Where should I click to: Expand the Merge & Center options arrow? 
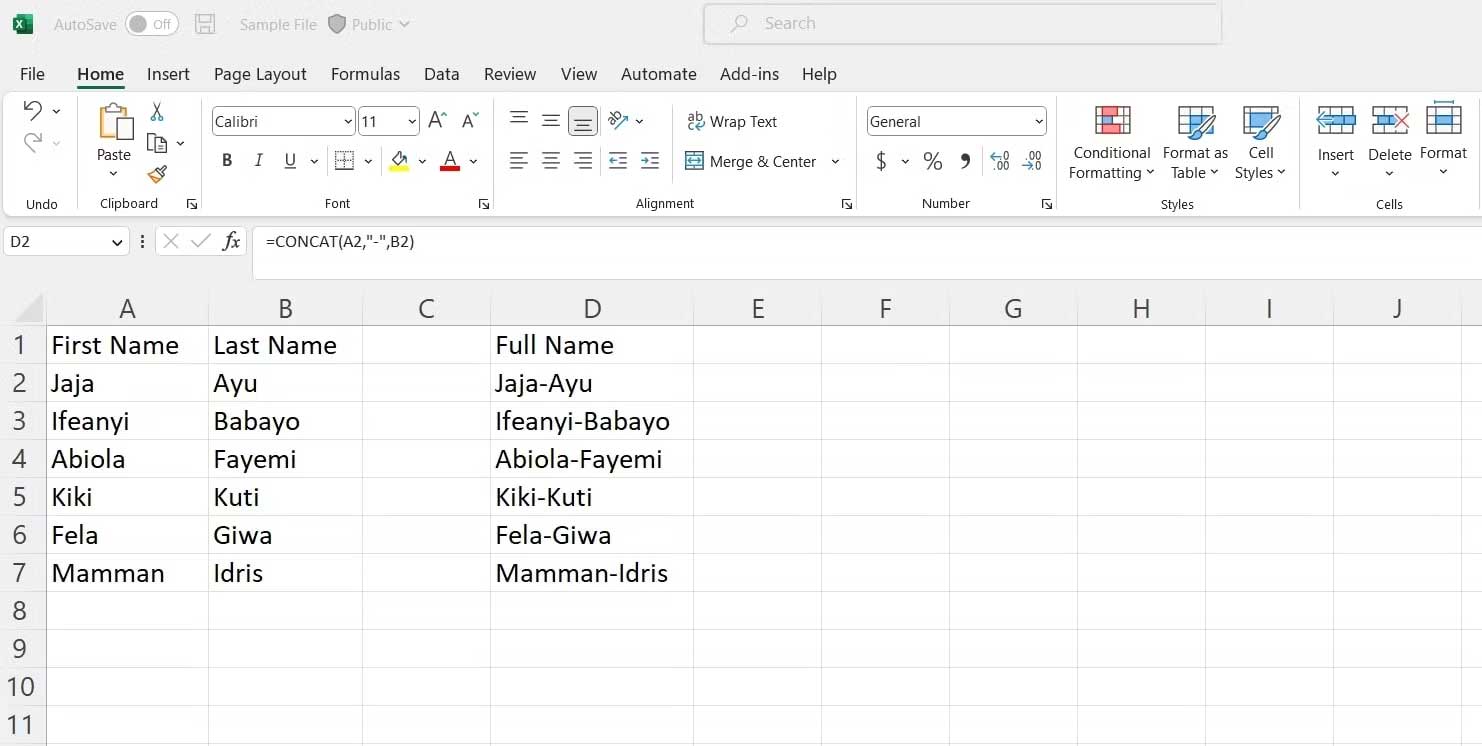(x=835, y=162)
